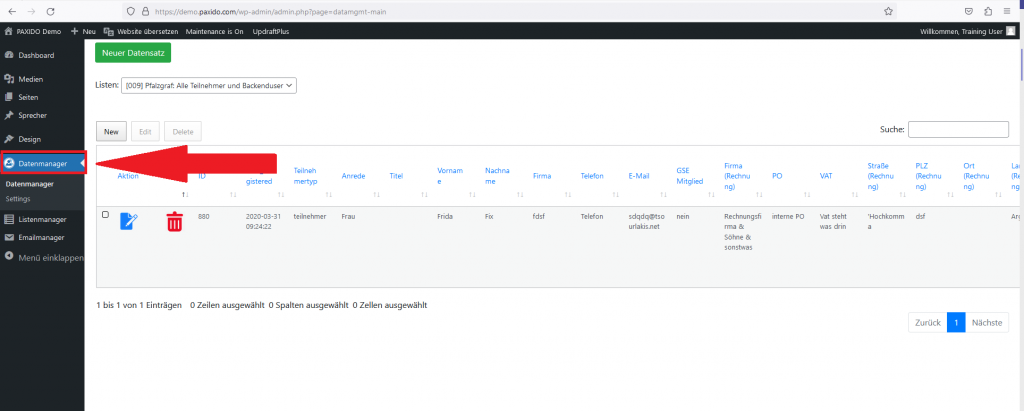This screenshot has width=1024, height=411.
Task: Open the Firefox hamburger menu
Action: click(x=1009, y=10)
